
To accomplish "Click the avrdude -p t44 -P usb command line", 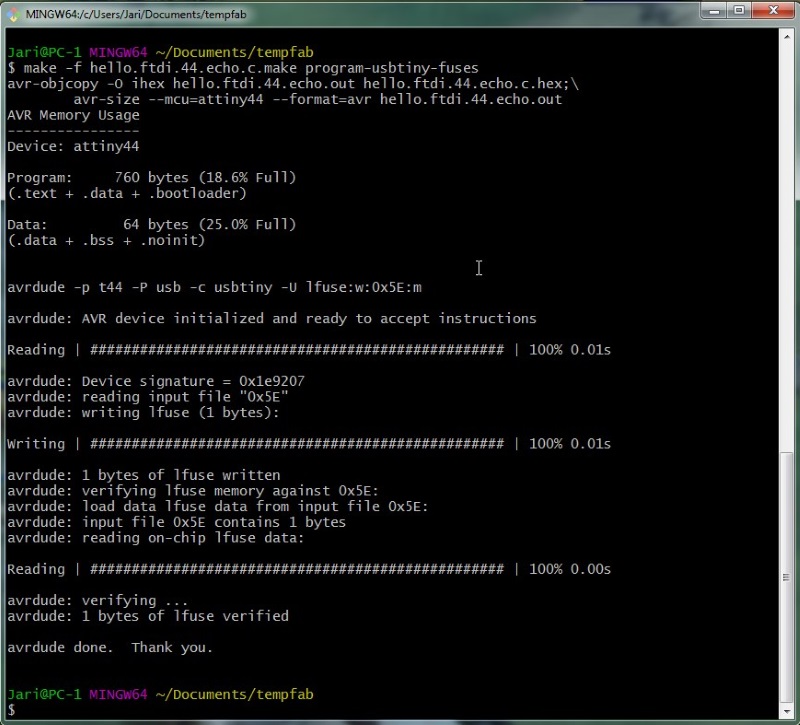I will tap(214, 287).
